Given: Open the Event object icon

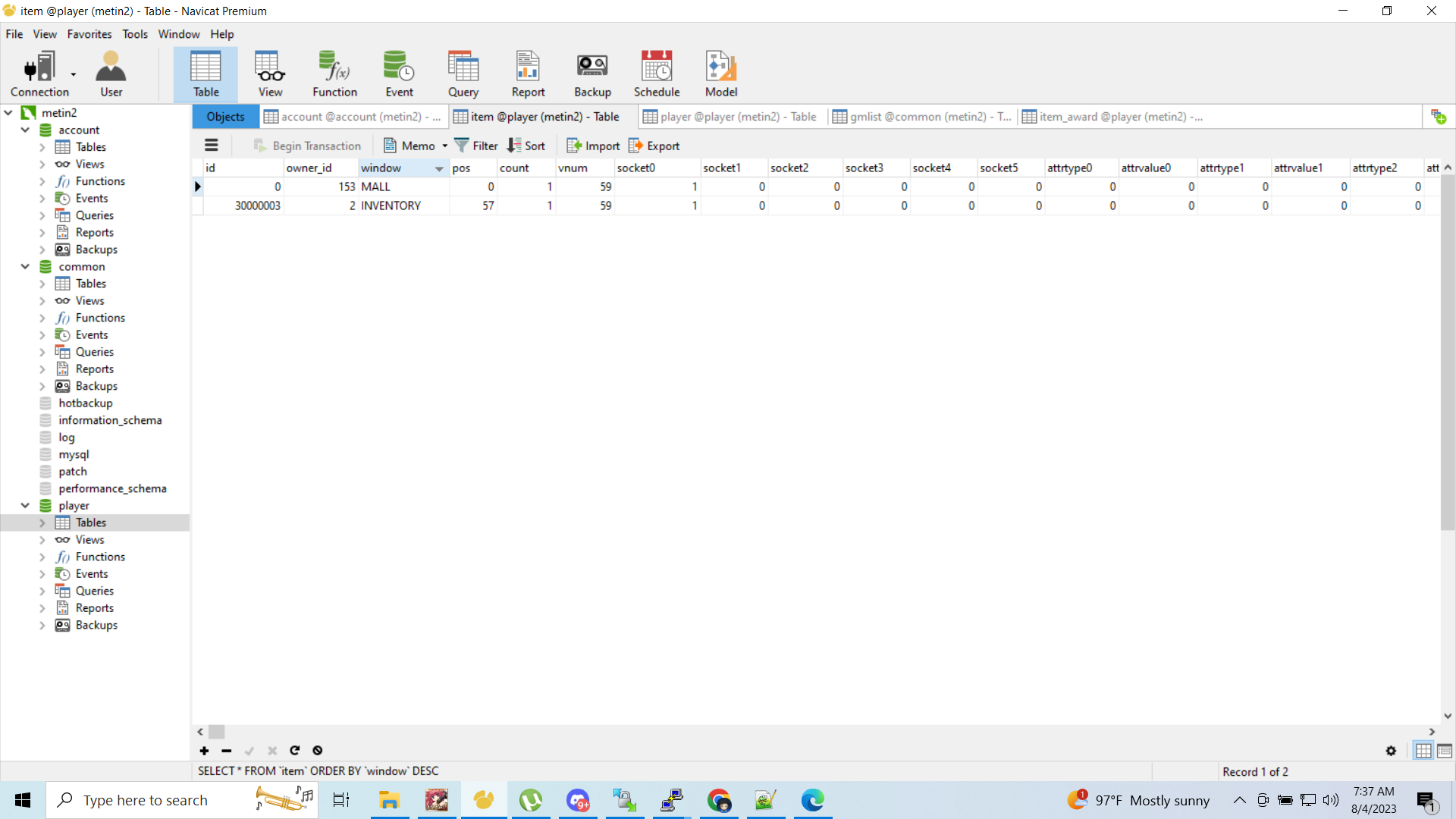Looking at the screenshot, I should pos(399,74).
